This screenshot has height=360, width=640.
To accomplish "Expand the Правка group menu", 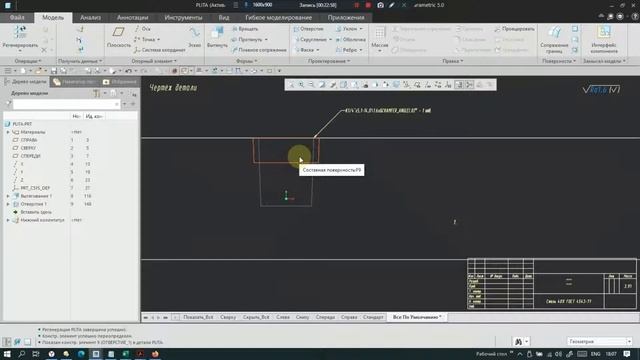I will [453, 61].
